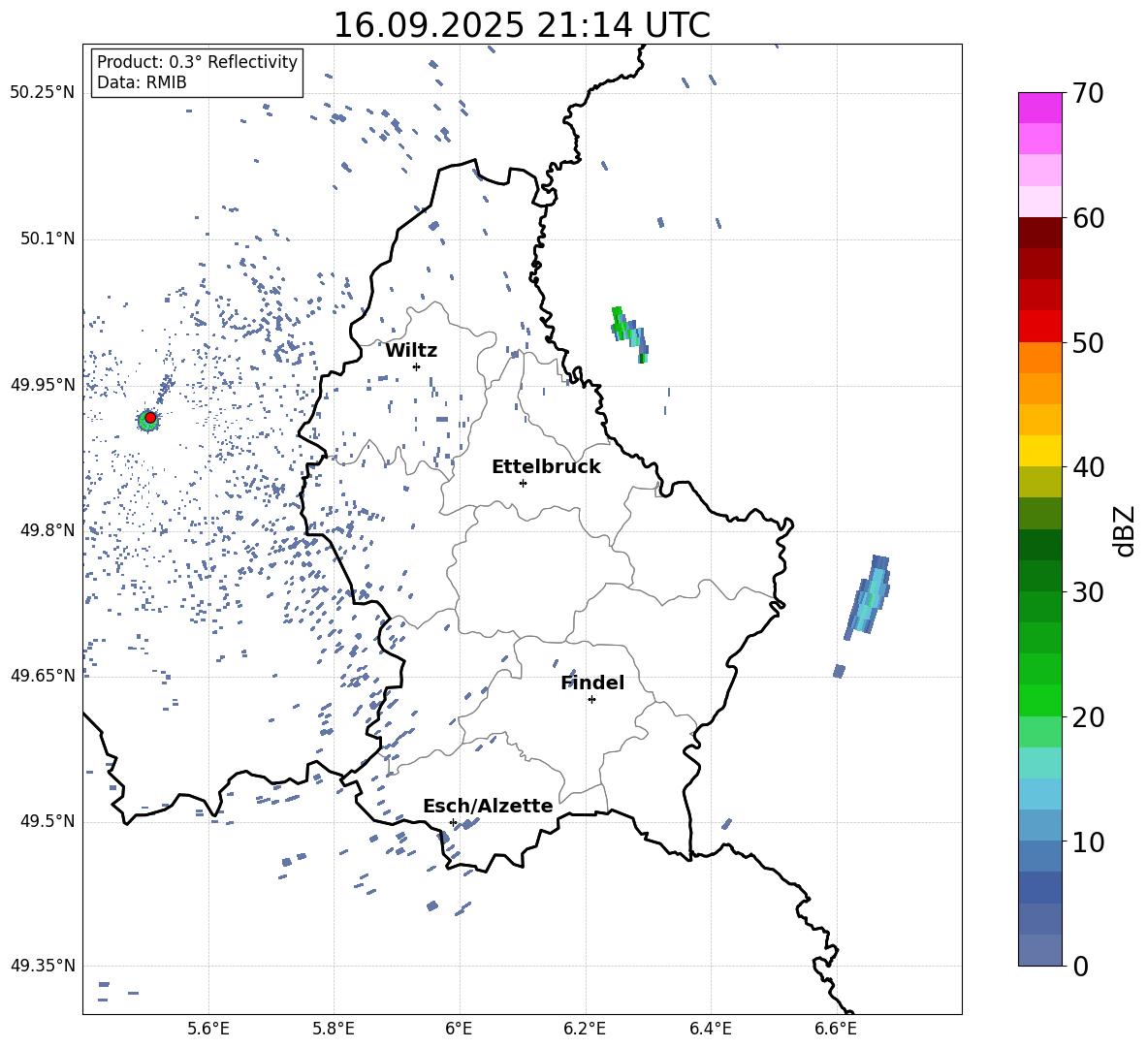The height and width of the screenshot is (1048, 1148).
Task: Click the Esch/Alzette station cross marker
Action: (x=453, y=822)
